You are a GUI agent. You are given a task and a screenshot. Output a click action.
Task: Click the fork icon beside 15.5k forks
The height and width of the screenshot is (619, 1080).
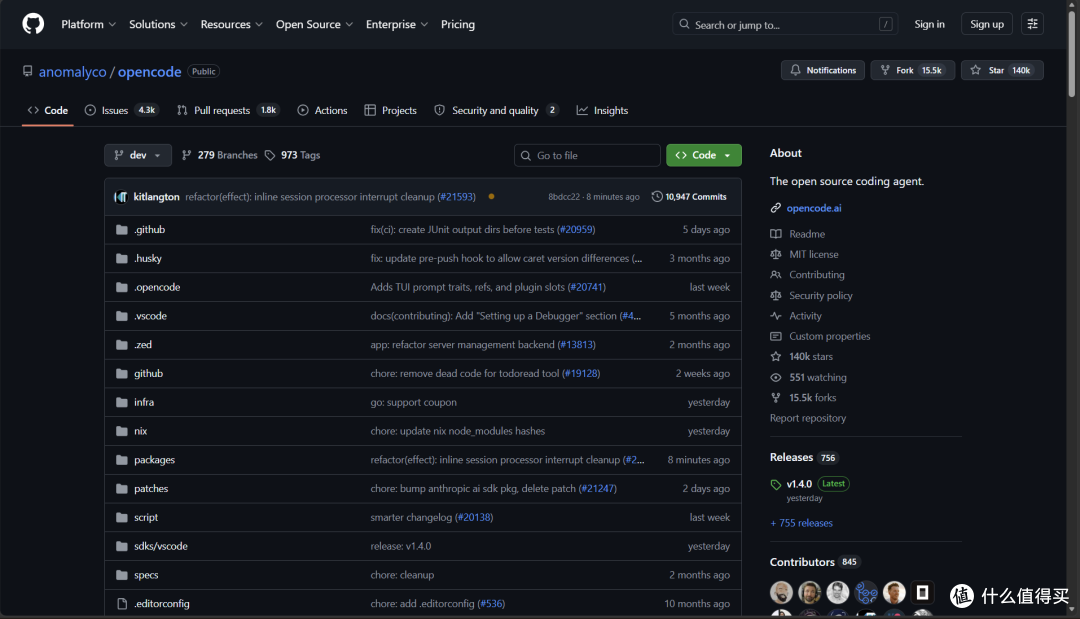tap(776, 398)
